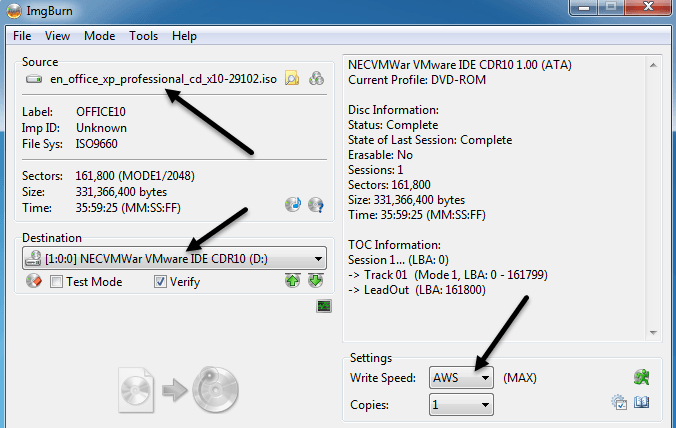Open the book guide icon

[642, 402]
